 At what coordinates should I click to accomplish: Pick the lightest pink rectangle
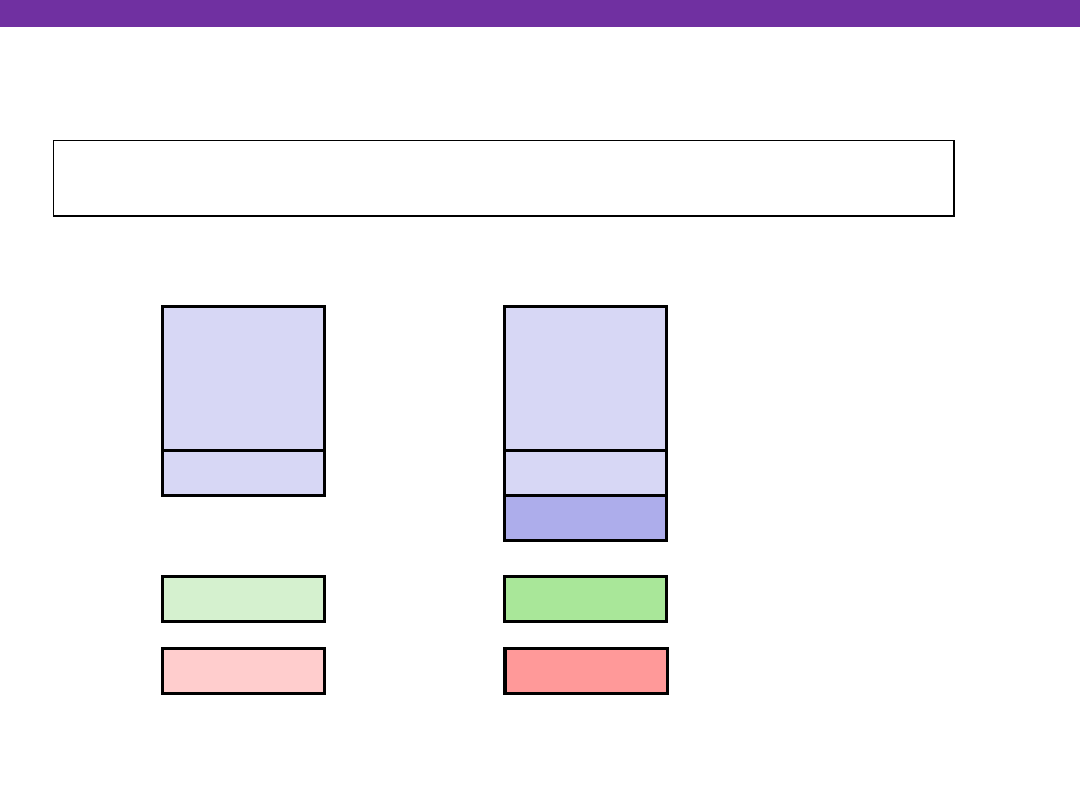(x=243, y=670)
